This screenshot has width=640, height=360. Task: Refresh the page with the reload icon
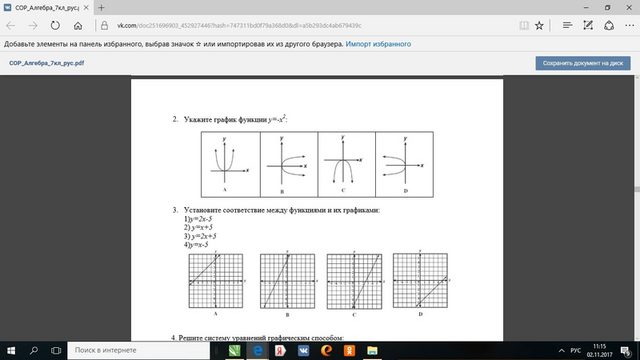click(x=55, y=26)
